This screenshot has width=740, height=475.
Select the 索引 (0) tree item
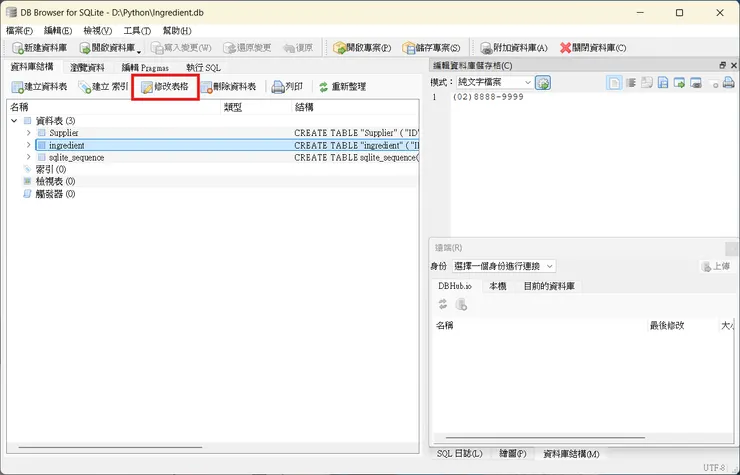51,169
